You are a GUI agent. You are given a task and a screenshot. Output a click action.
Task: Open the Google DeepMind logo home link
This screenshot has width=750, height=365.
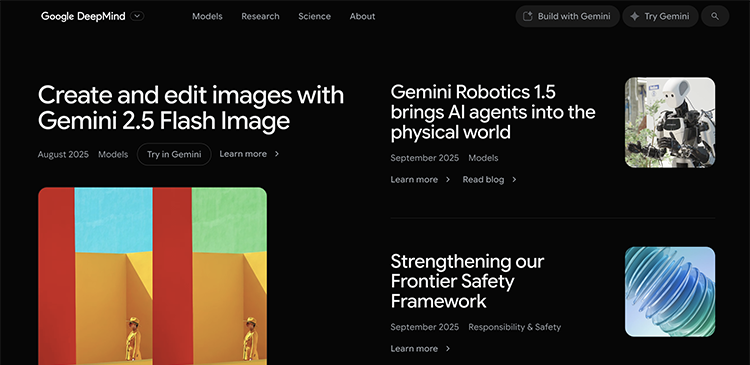pyautogui.click(x=83, y=16)
